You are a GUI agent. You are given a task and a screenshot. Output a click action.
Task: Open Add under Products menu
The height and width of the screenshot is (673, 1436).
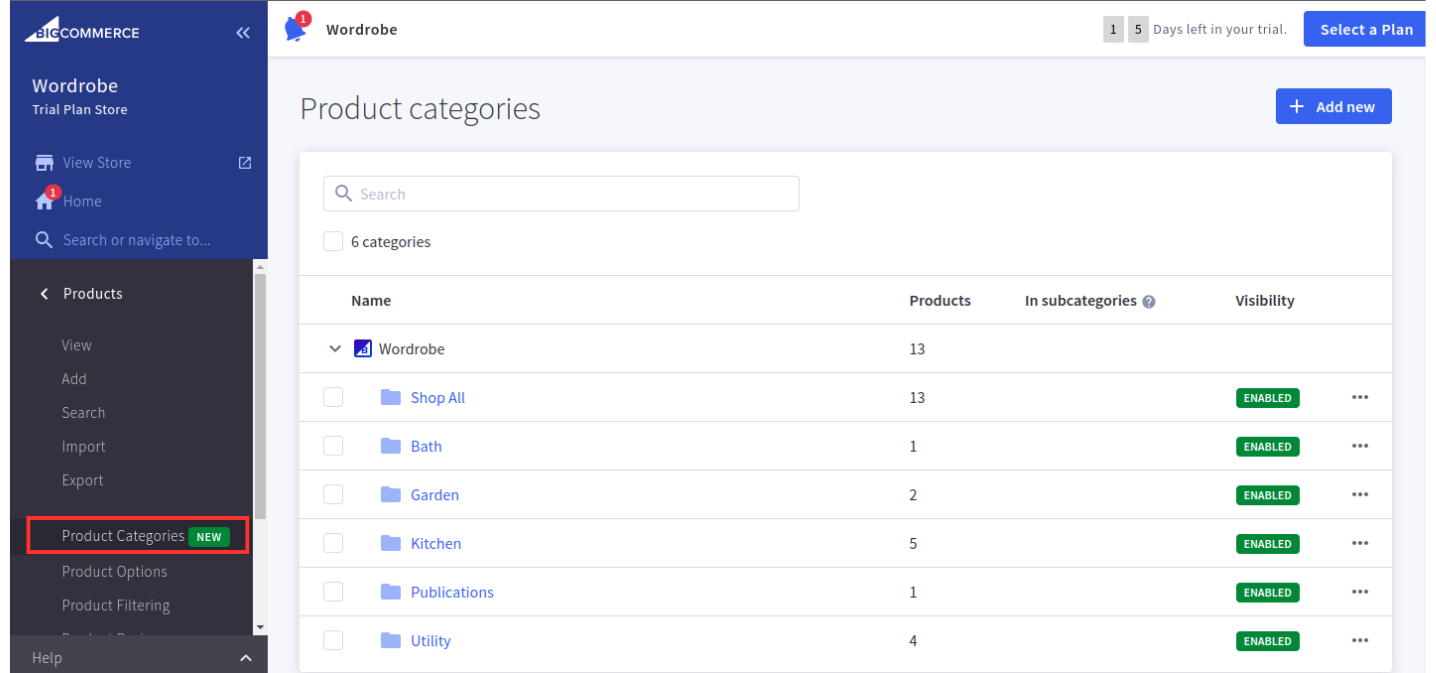tap(74, 380)
